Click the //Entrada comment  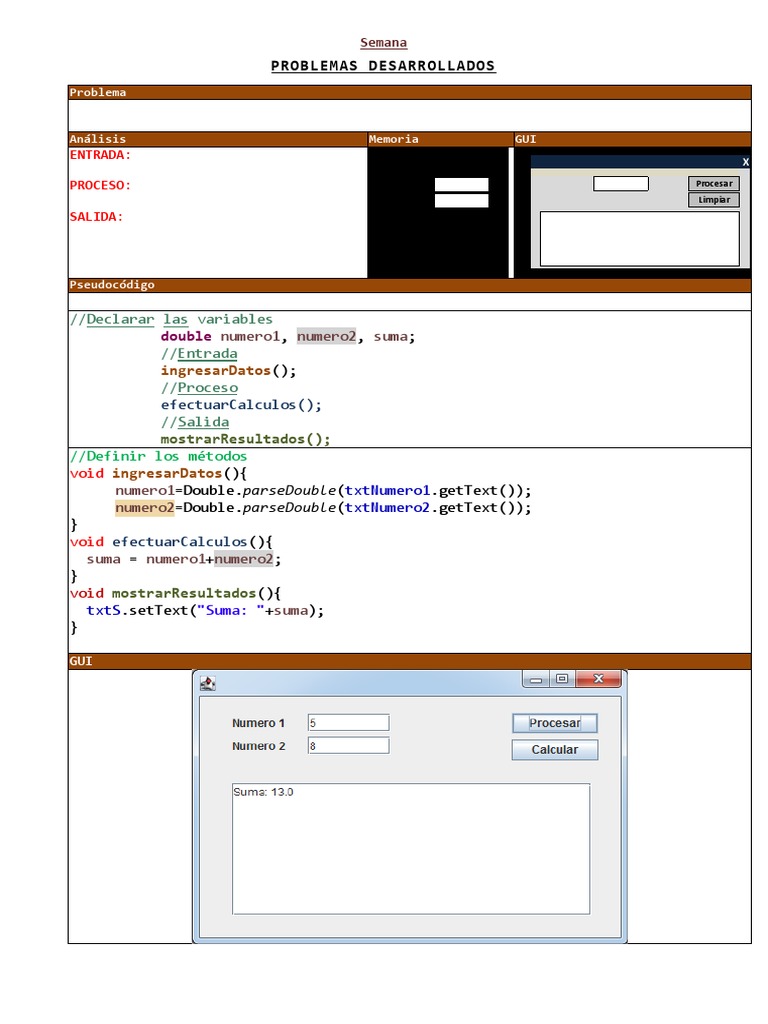199,353
